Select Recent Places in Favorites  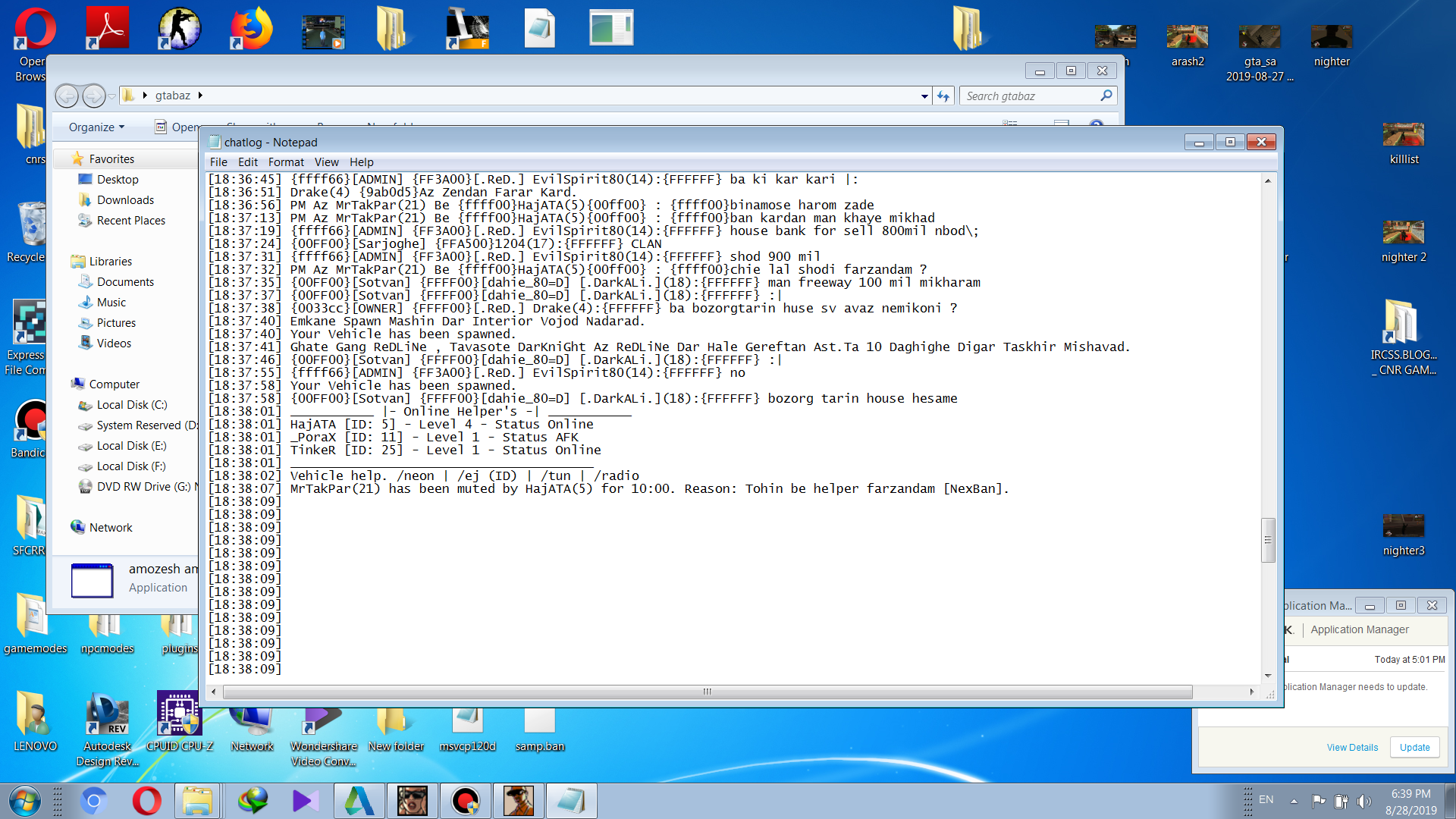click(x=130, y=221)
